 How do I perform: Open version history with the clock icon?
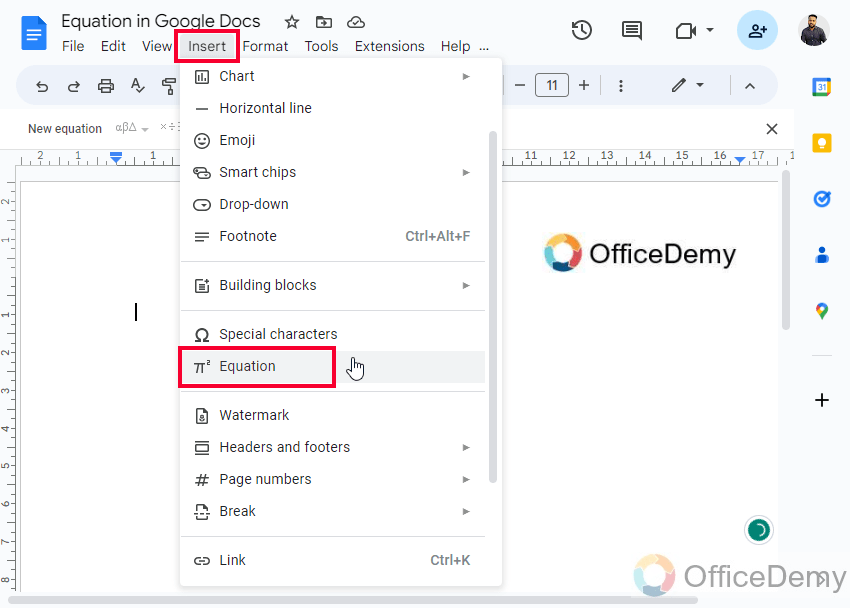tap(581, 30)
